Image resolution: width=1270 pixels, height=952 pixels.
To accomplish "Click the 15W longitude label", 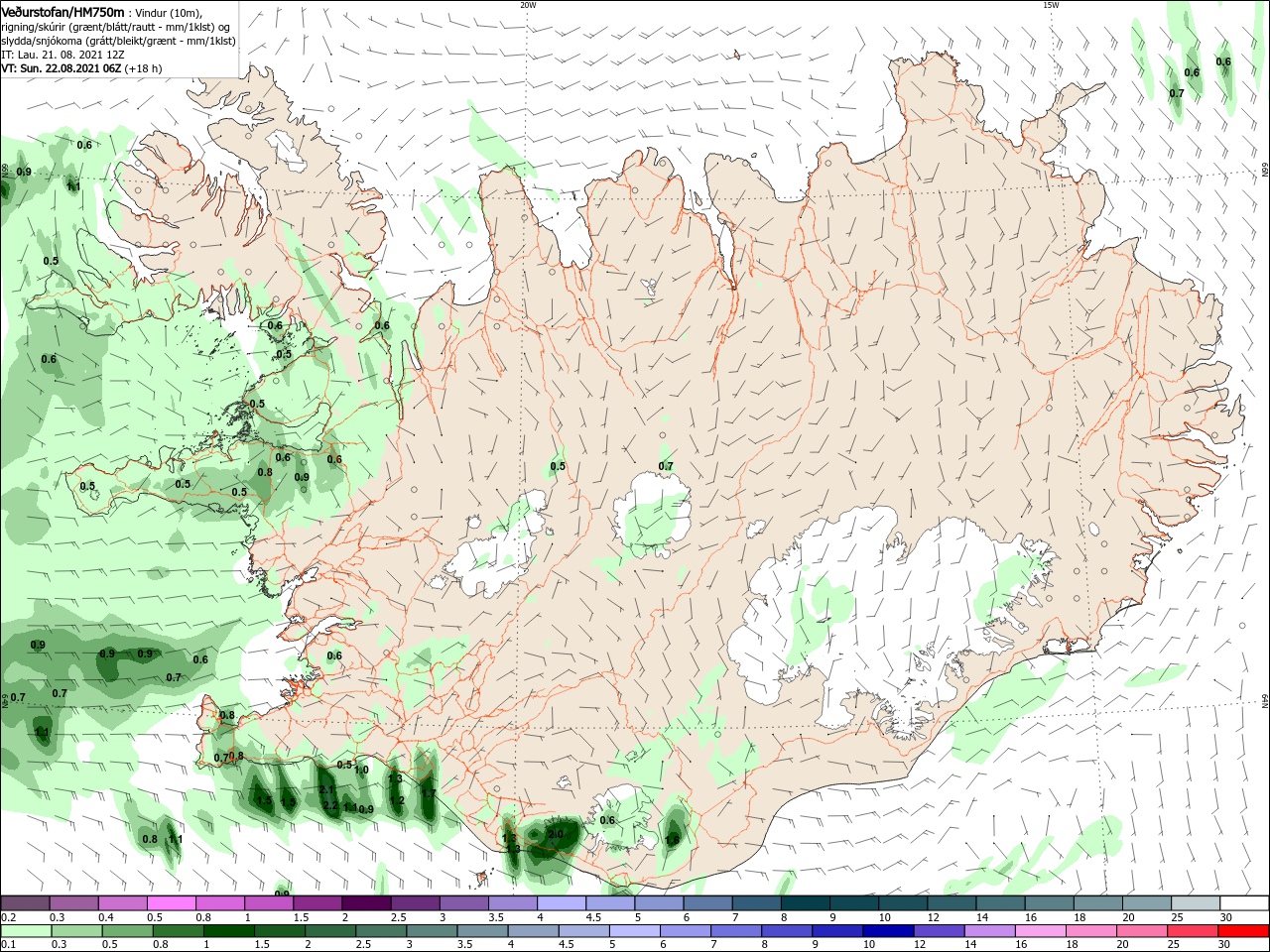I will tap(1051, 5).
